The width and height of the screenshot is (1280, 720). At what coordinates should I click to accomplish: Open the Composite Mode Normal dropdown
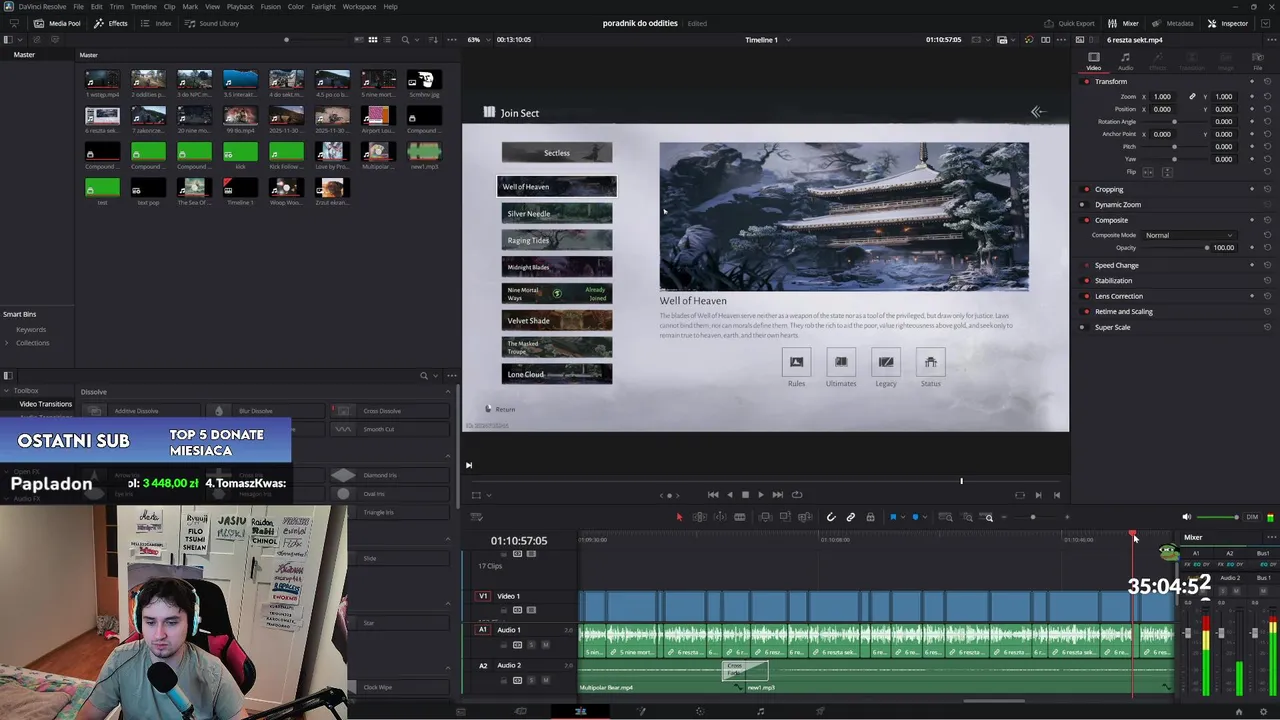point(1188,235)
